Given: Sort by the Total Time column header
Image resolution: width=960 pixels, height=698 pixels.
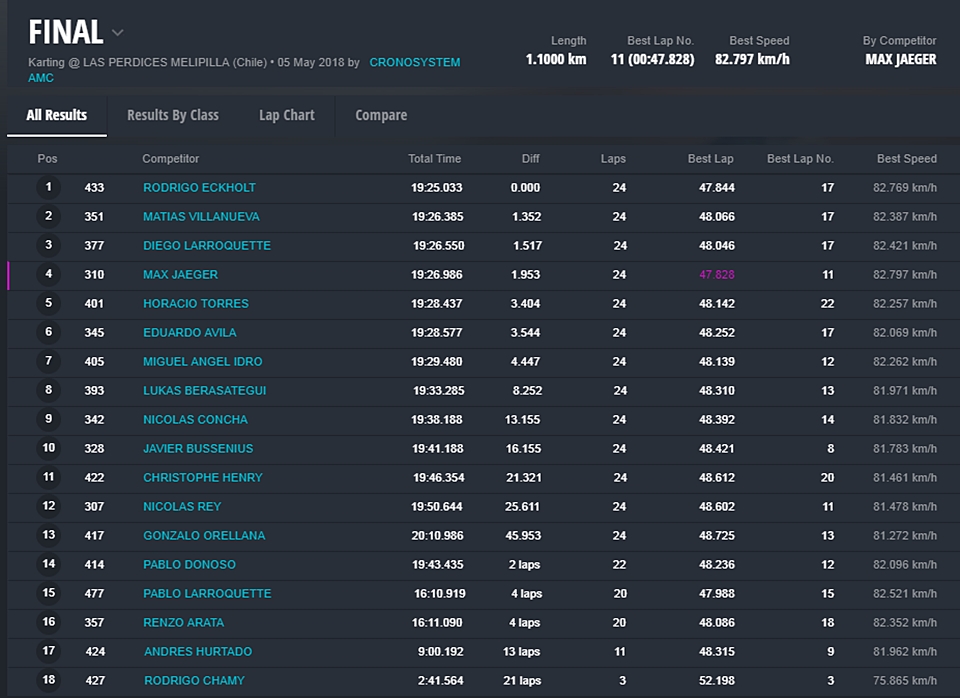Looking at the screenshot, I should click(x=434, y=159).
